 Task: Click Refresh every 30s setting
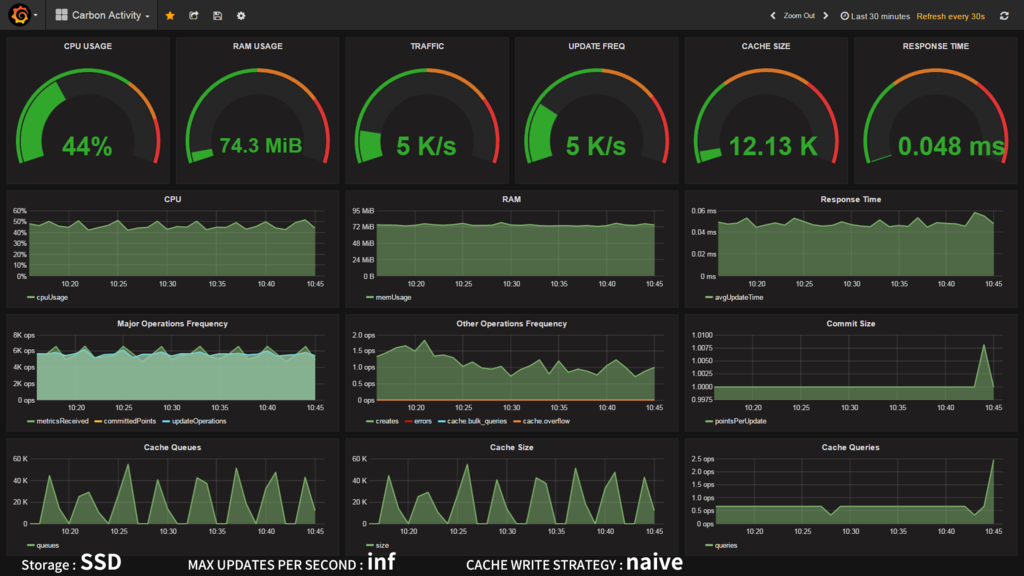(x=950, y=16)
